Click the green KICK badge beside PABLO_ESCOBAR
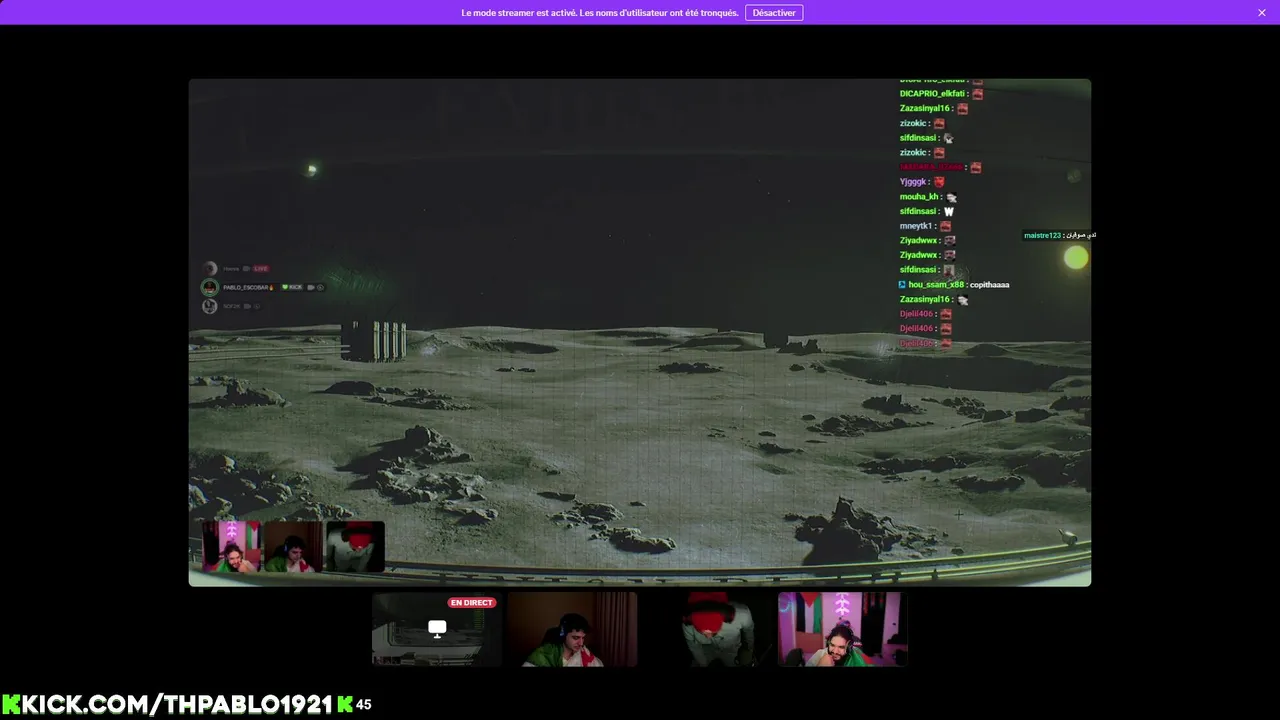 tap(292, 287)
